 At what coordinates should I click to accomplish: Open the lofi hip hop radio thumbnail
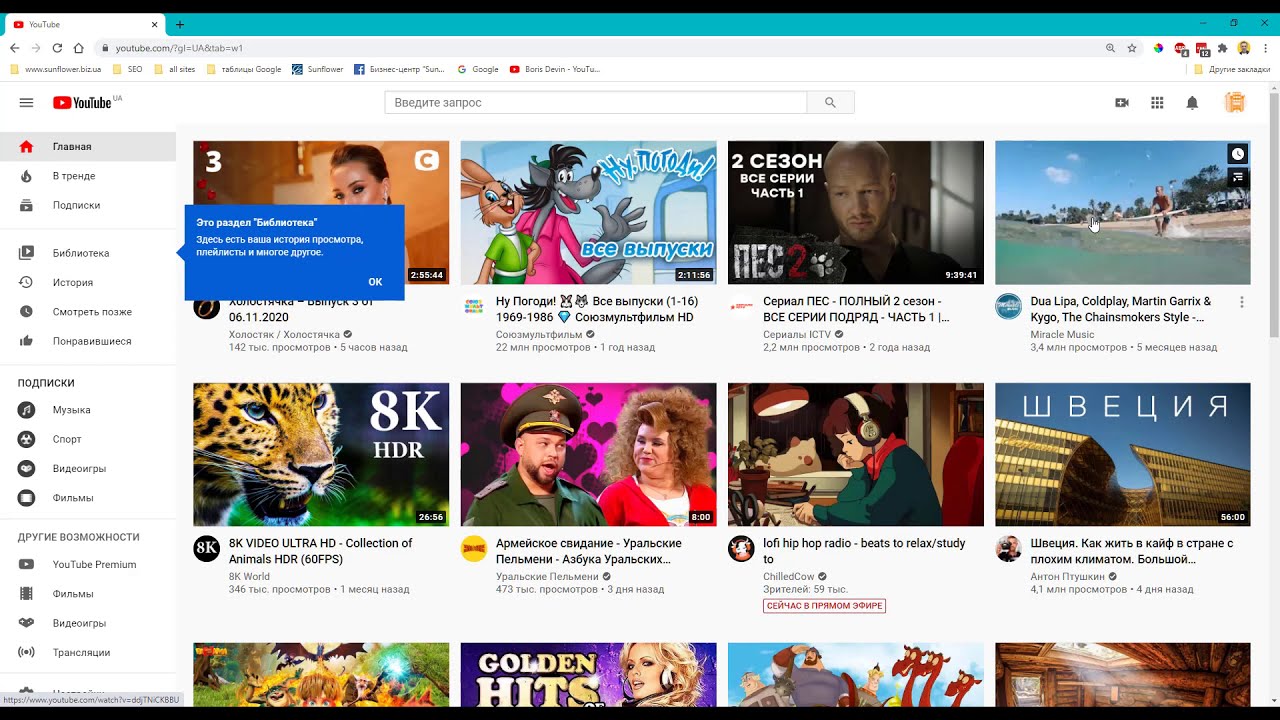[856, 454]
